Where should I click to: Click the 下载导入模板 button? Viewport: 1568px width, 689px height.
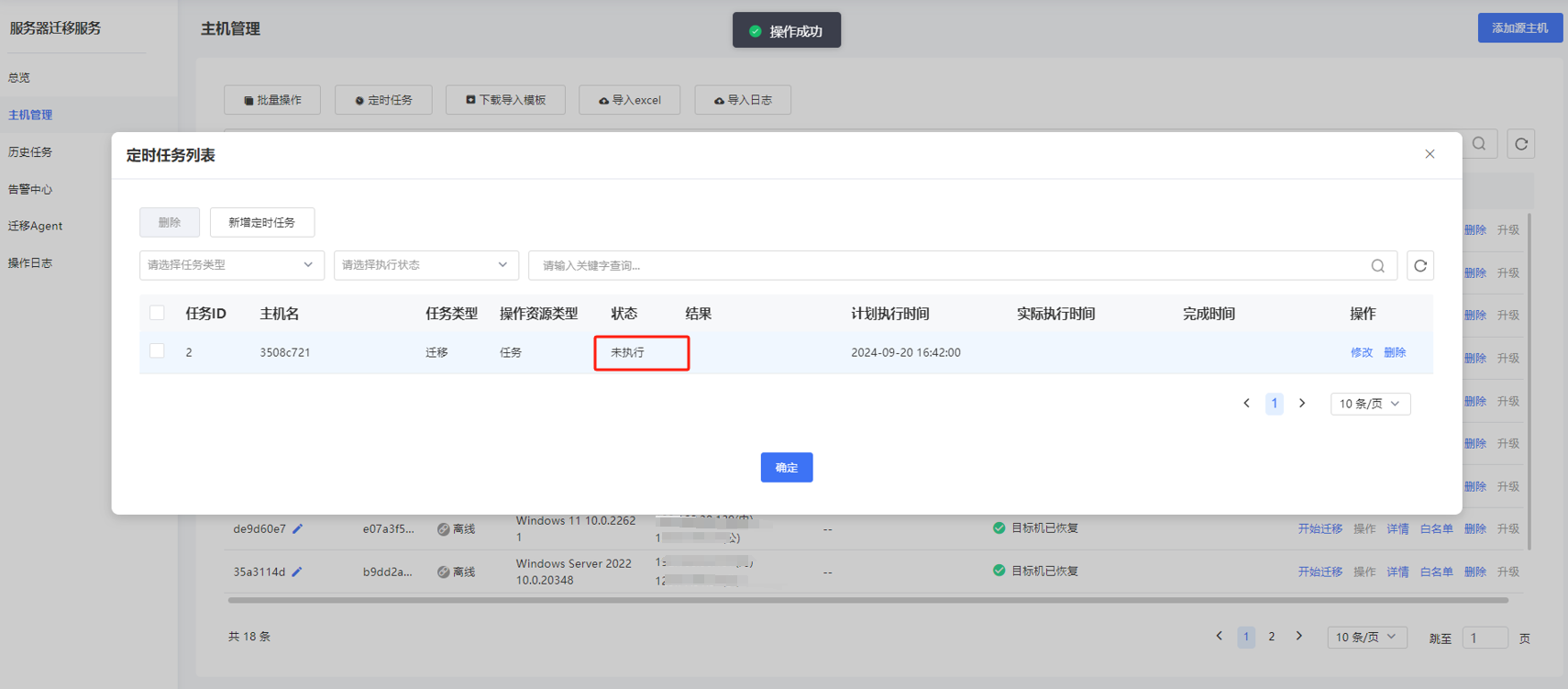505,100
